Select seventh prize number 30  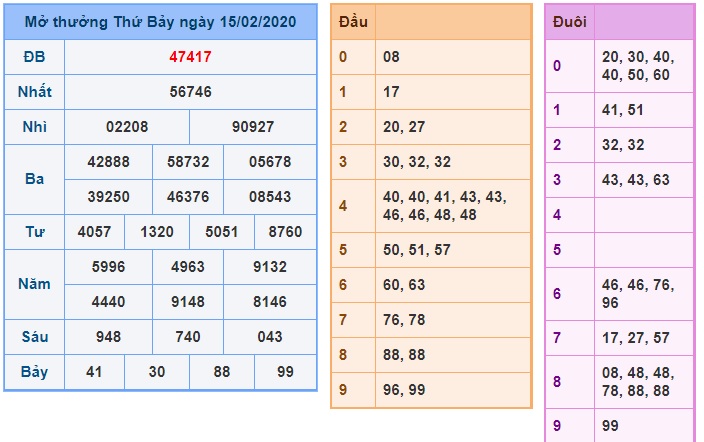coord(157,372)
